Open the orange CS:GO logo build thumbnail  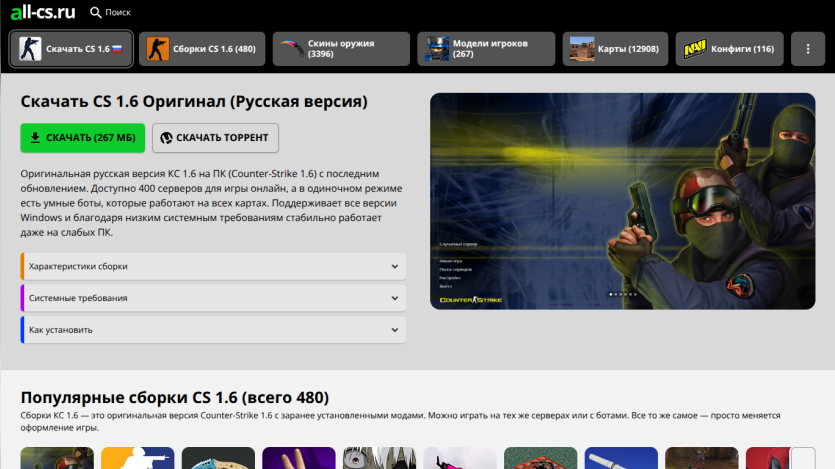coord(137,458)
